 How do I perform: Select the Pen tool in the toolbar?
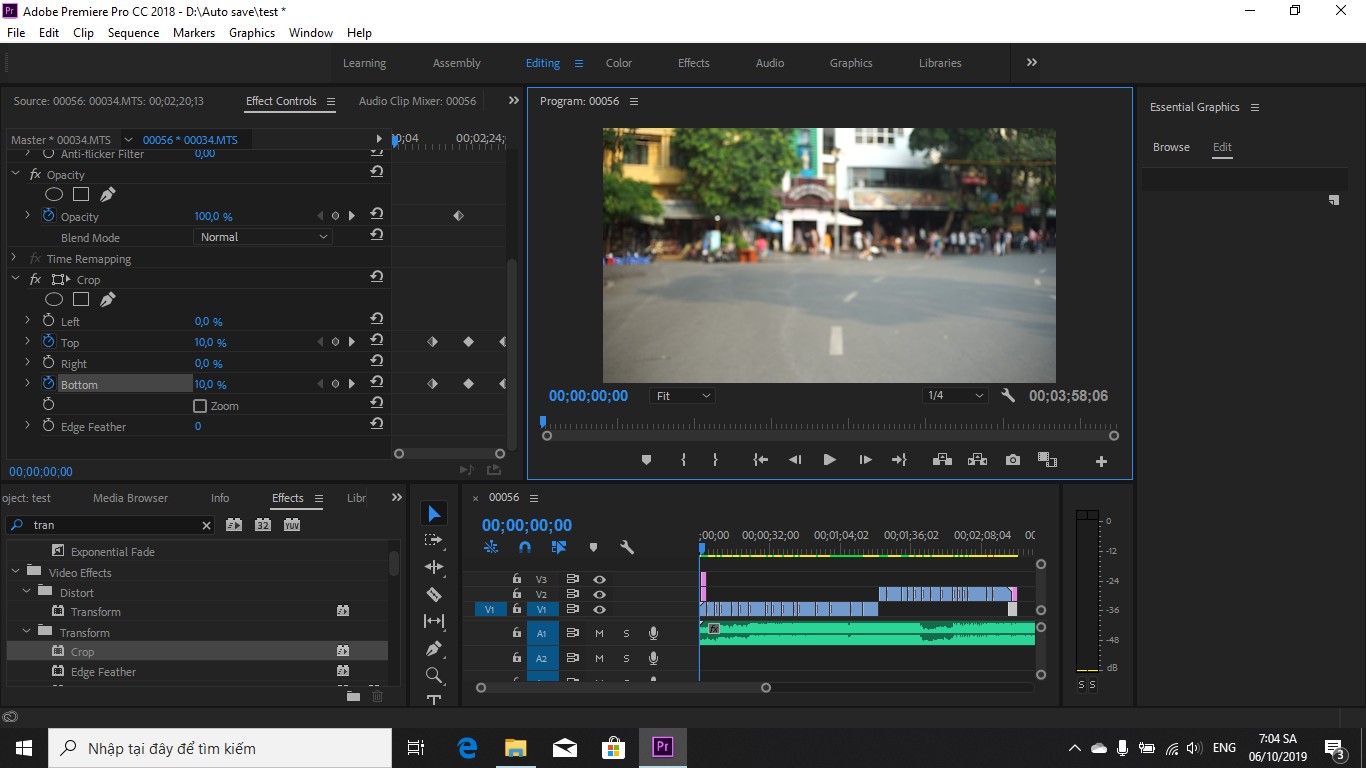pyautogui.click(x=434, y=648)
